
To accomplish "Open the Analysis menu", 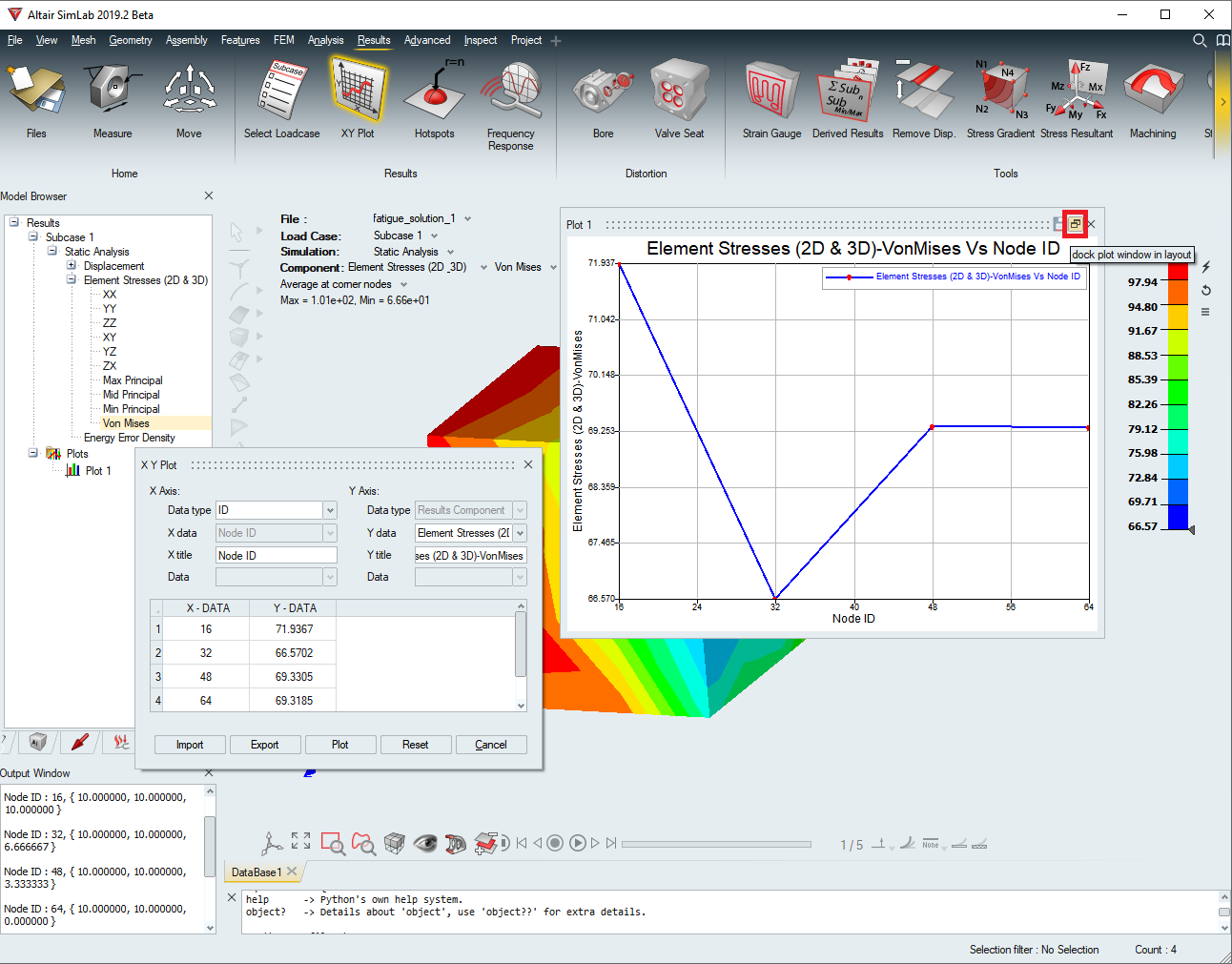I will 325,40.
